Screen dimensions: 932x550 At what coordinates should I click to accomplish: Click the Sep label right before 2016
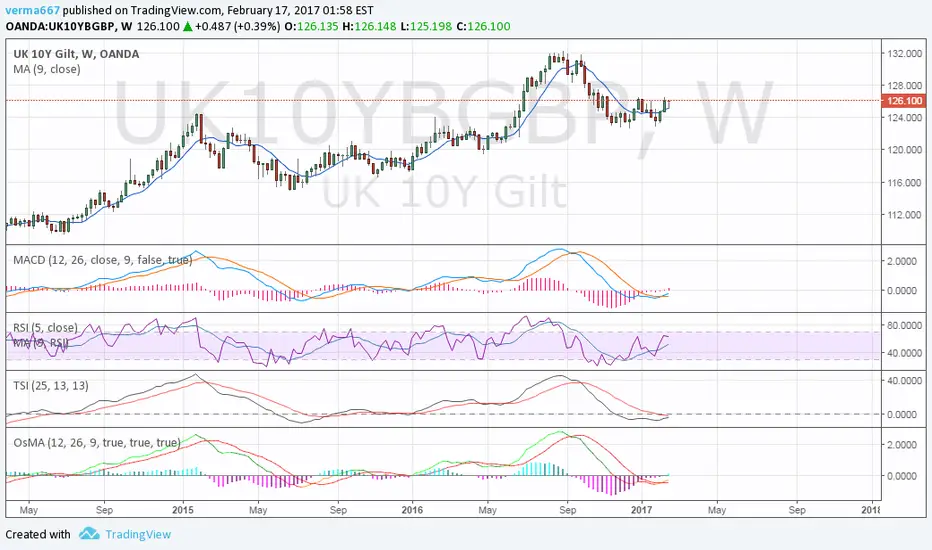[338, 510]
